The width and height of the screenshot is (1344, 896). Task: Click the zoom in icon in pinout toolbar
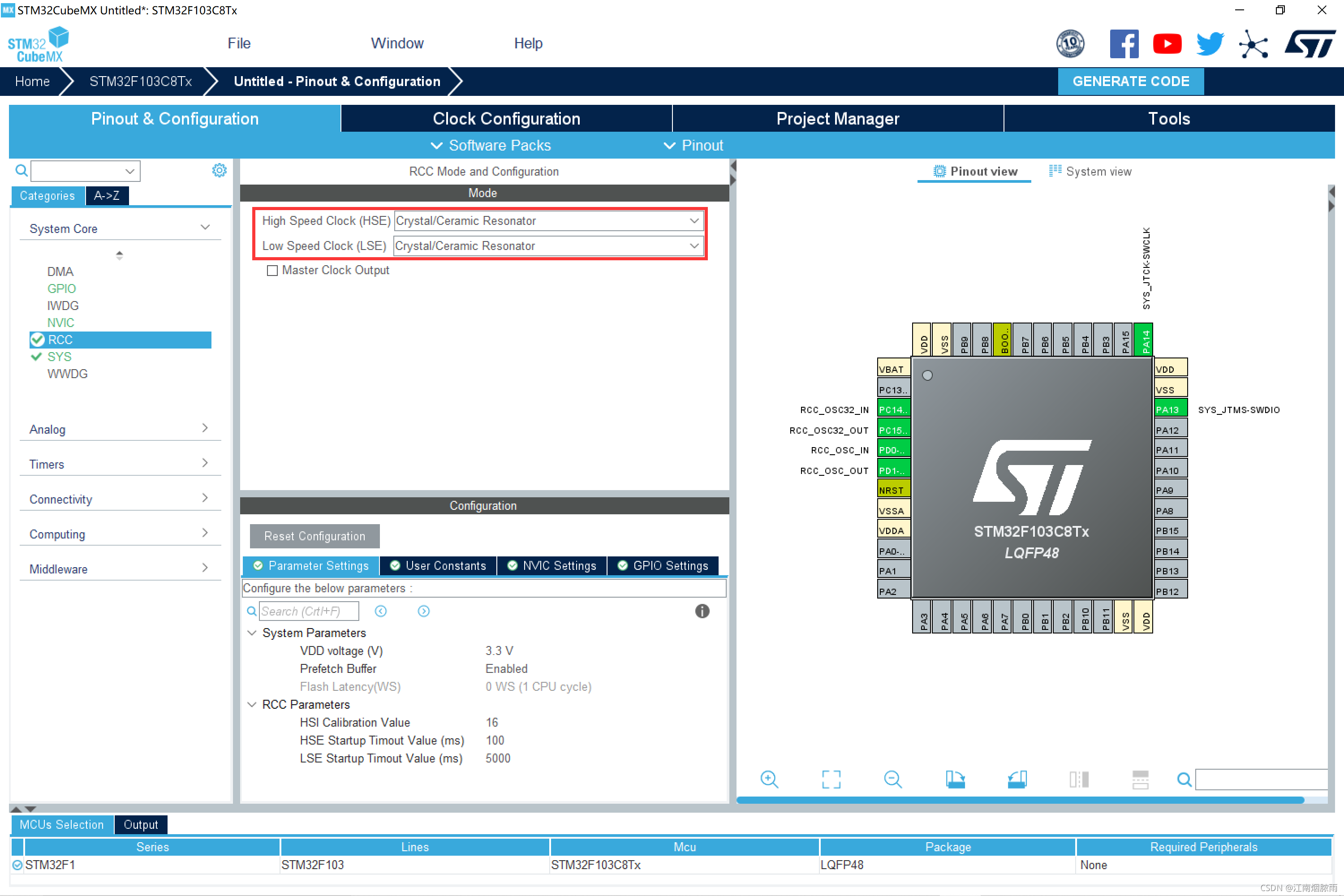click(x=769, y=779)
